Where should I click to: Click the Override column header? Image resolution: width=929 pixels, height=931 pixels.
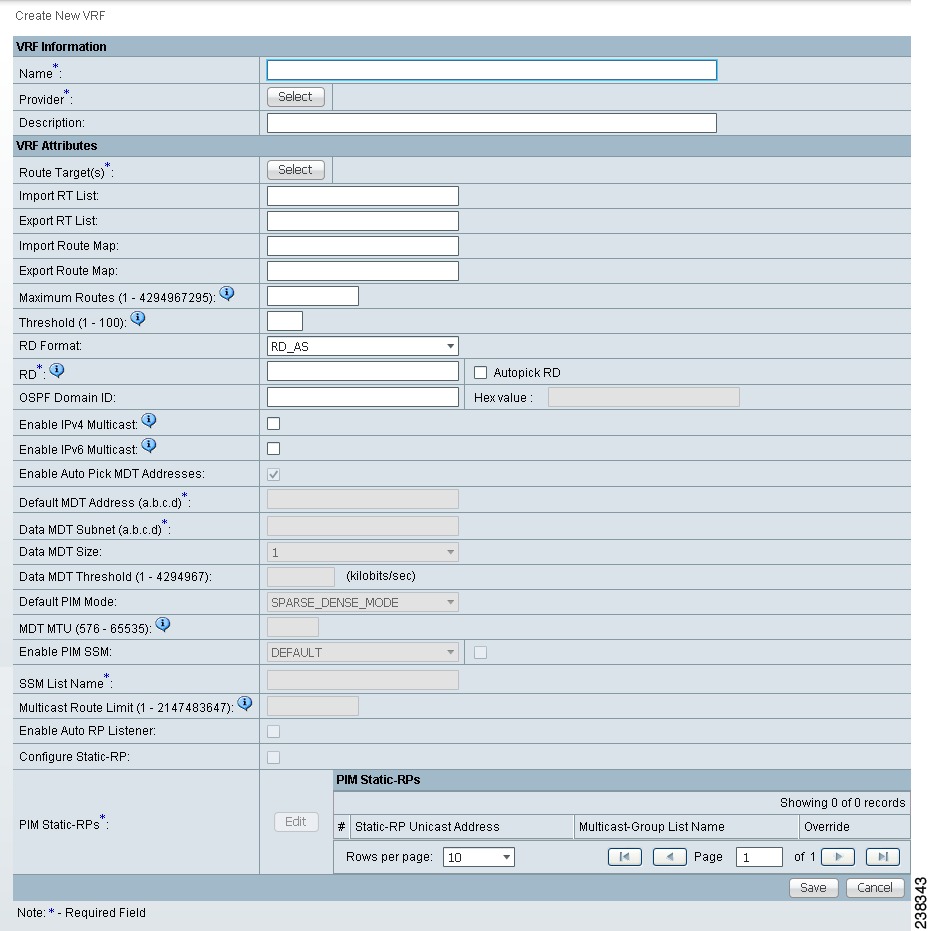855,826
